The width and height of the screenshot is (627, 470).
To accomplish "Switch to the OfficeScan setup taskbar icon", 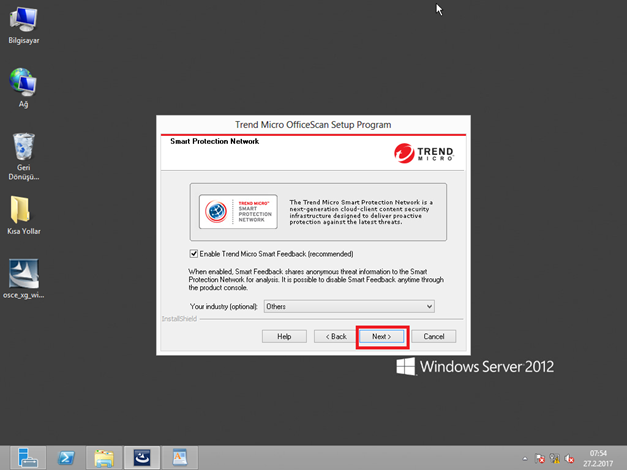I will point(142,458).
